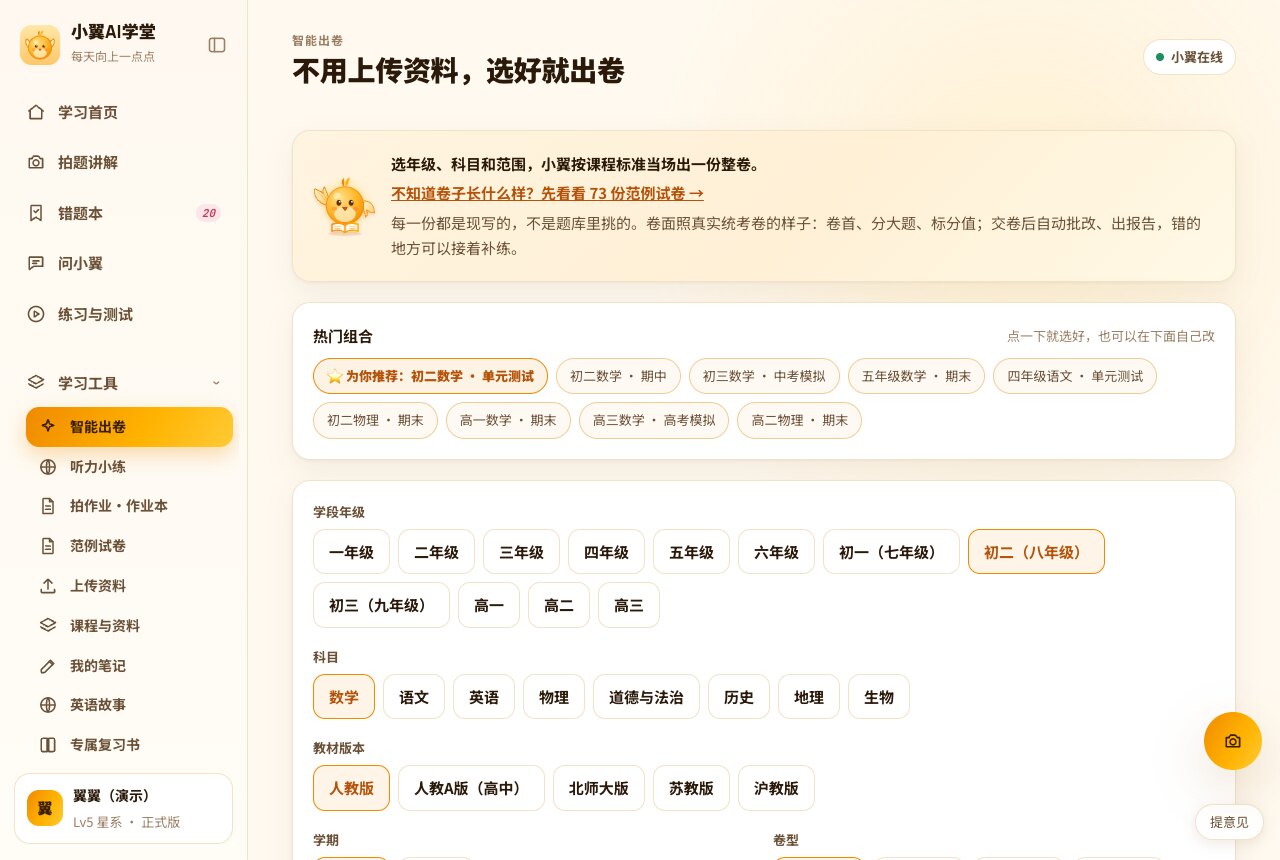This screenshot has width=1280, height=860.
Task: Select the 五年级数学・期末 preset
Action: [x=916, y=376]
